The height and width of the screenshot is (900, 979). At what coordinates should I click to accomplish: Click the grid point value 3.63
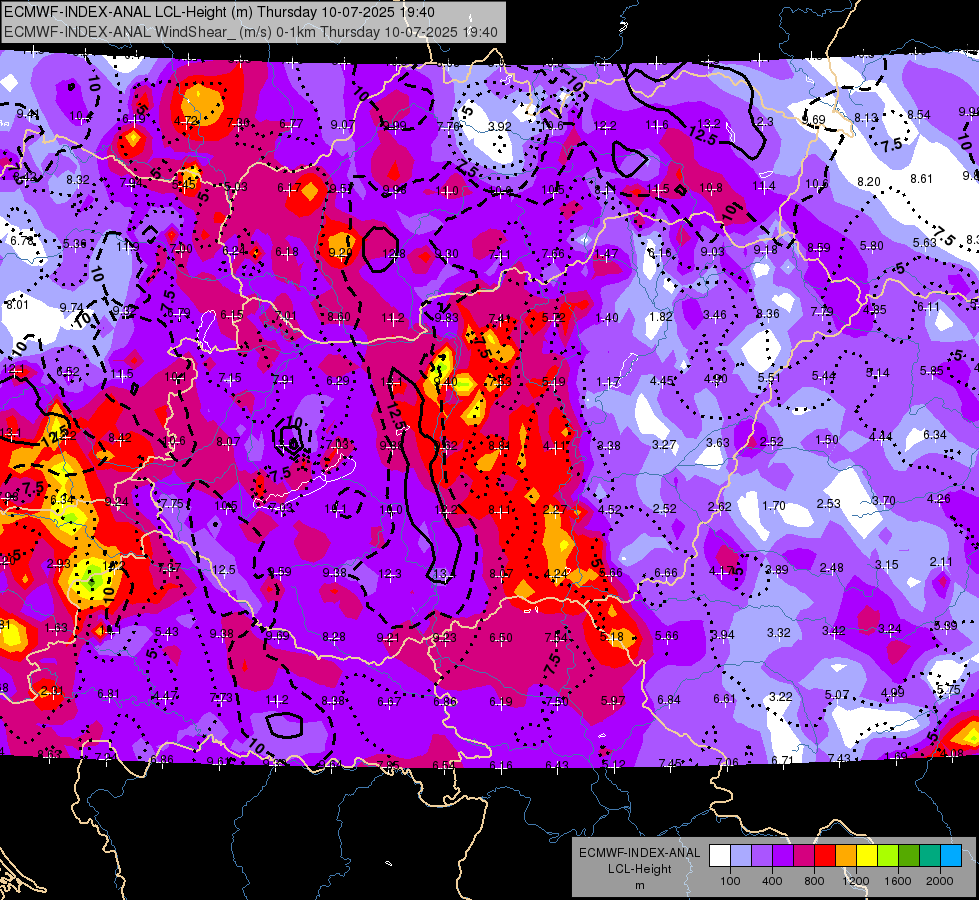tap(717, 442)
